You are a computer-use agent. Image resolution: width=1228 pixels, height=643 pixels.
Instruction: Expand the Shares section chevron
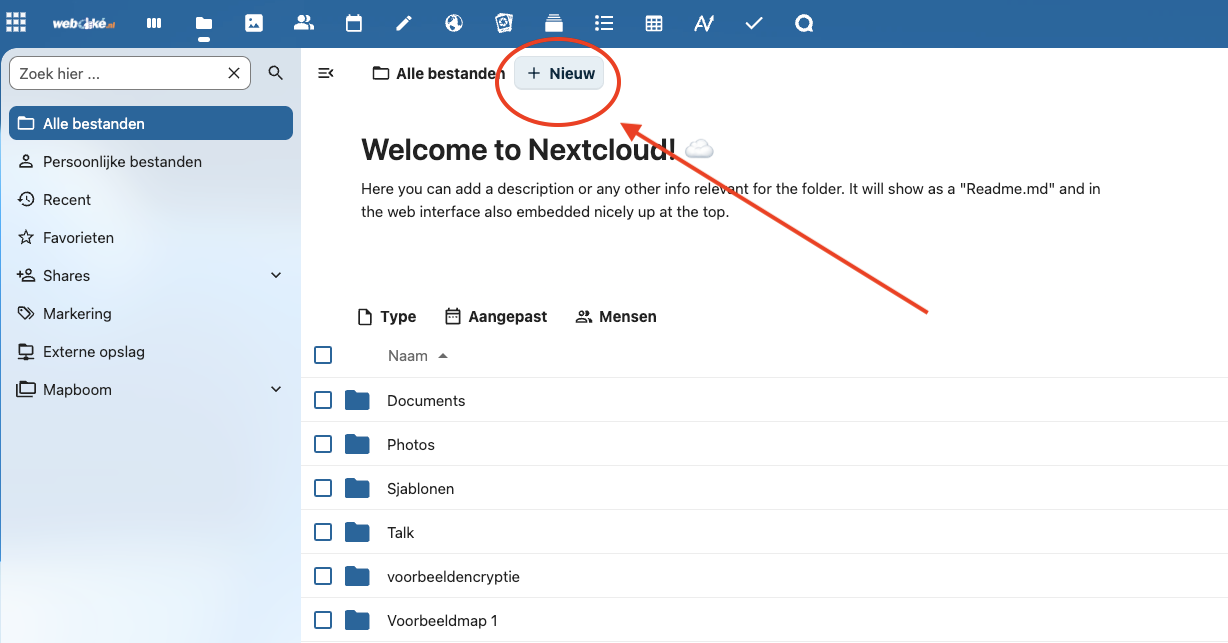click(277, 276)
